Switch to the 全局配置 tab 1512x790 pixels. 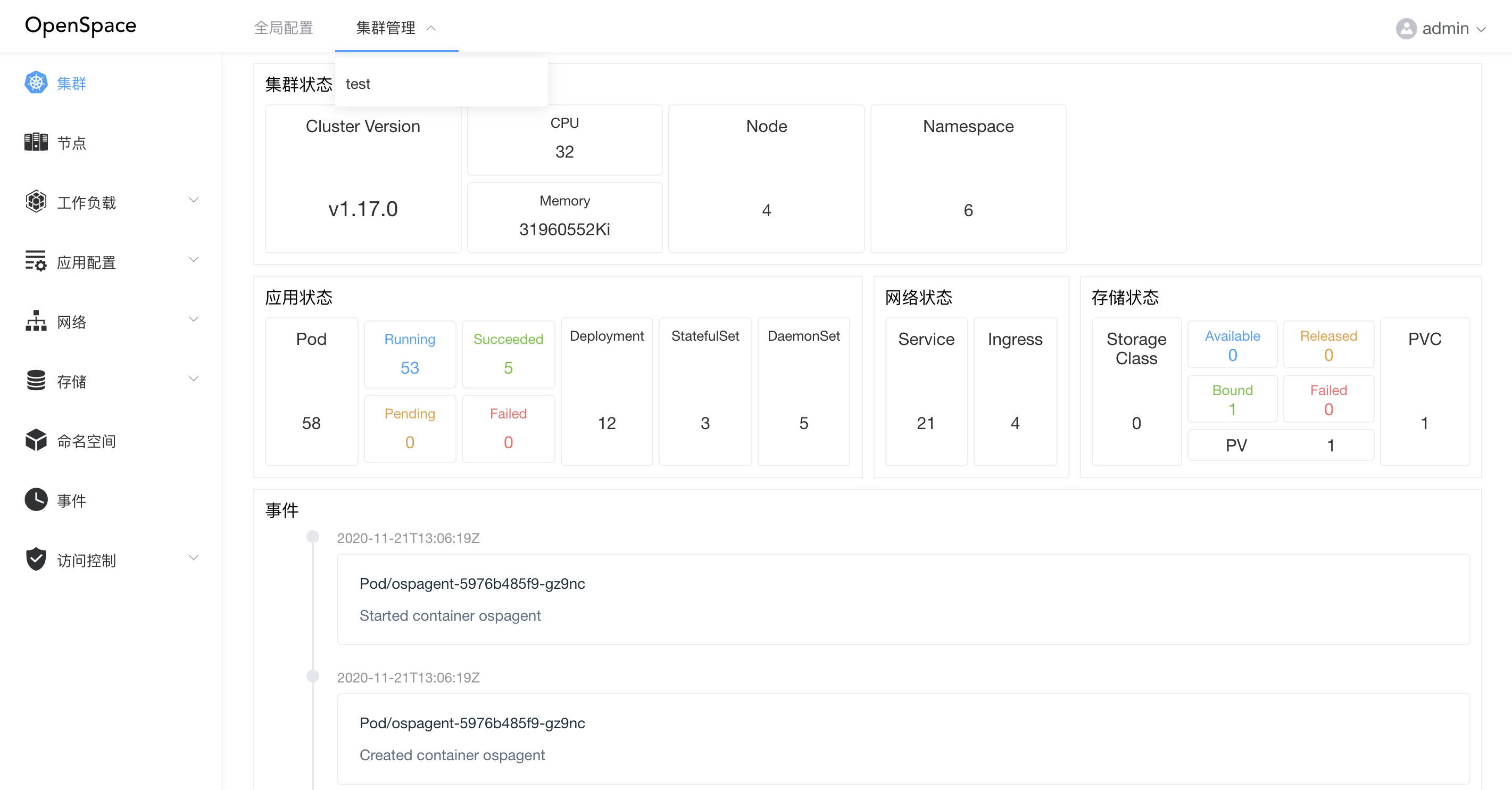(284, 28)
